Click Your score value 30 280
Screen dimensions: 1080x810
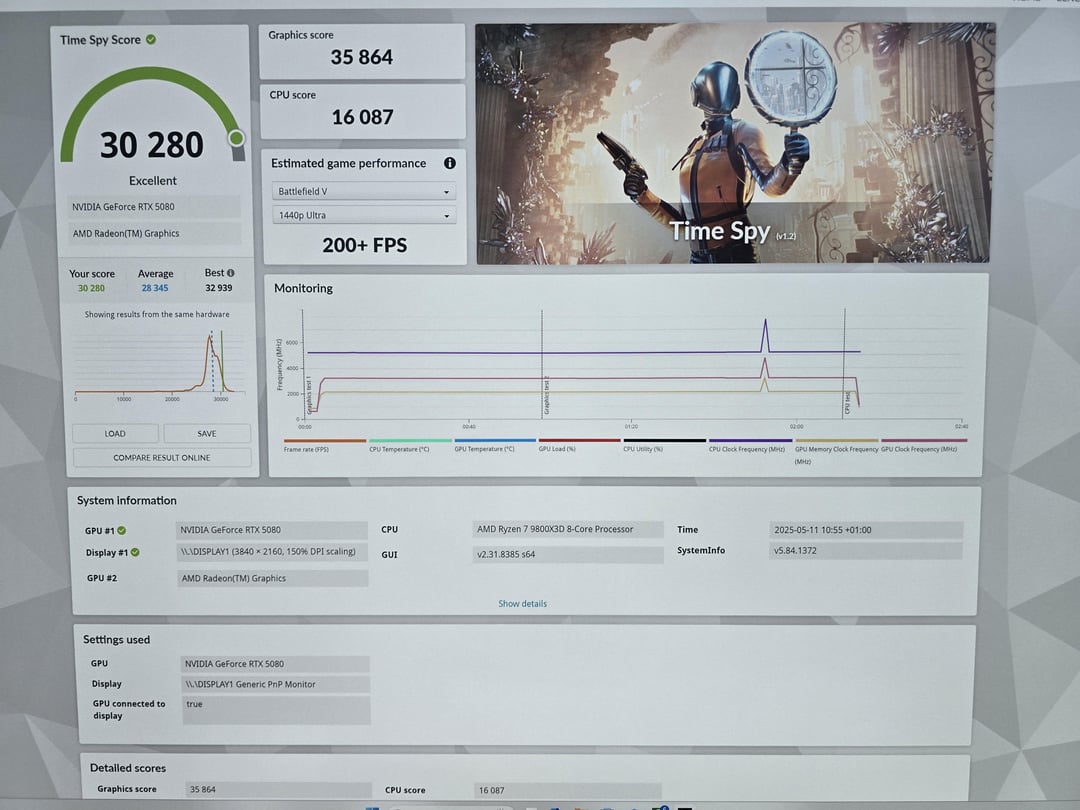91,288
